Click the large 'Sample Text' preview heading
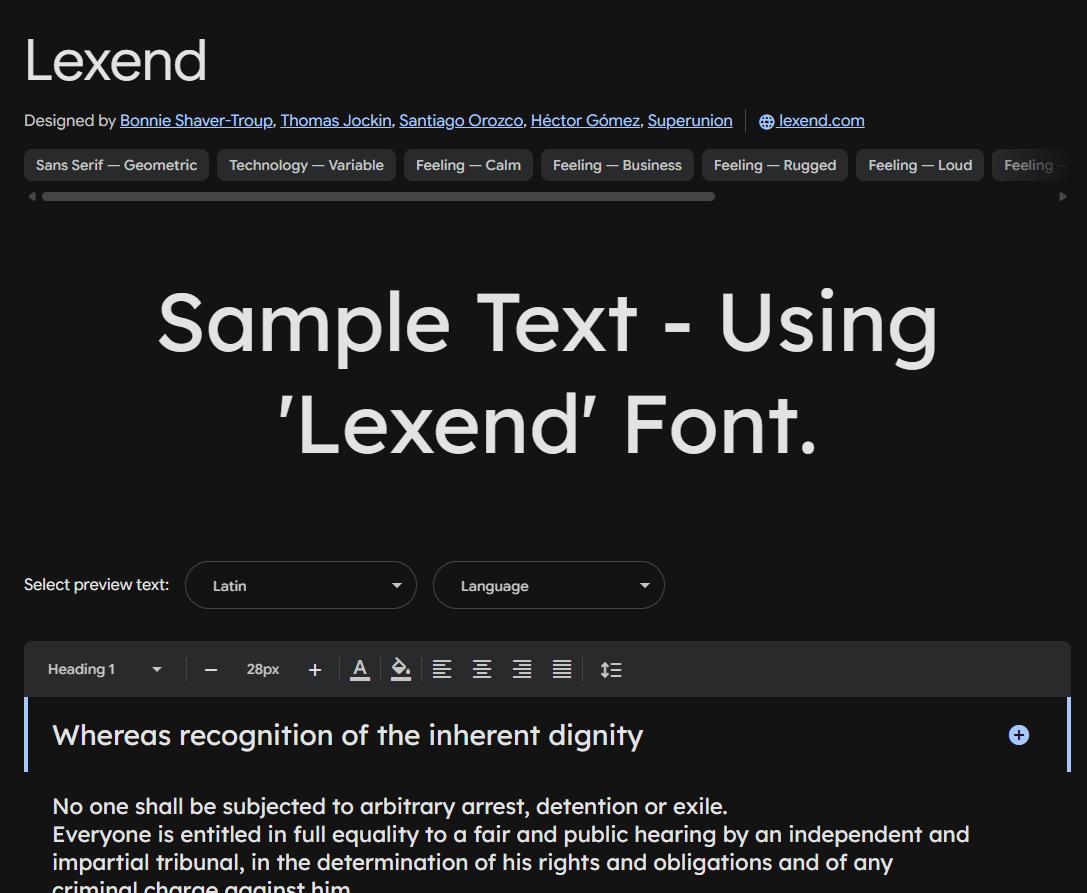This screenshot has height=893, width=1087. click(x=548, y=374)
